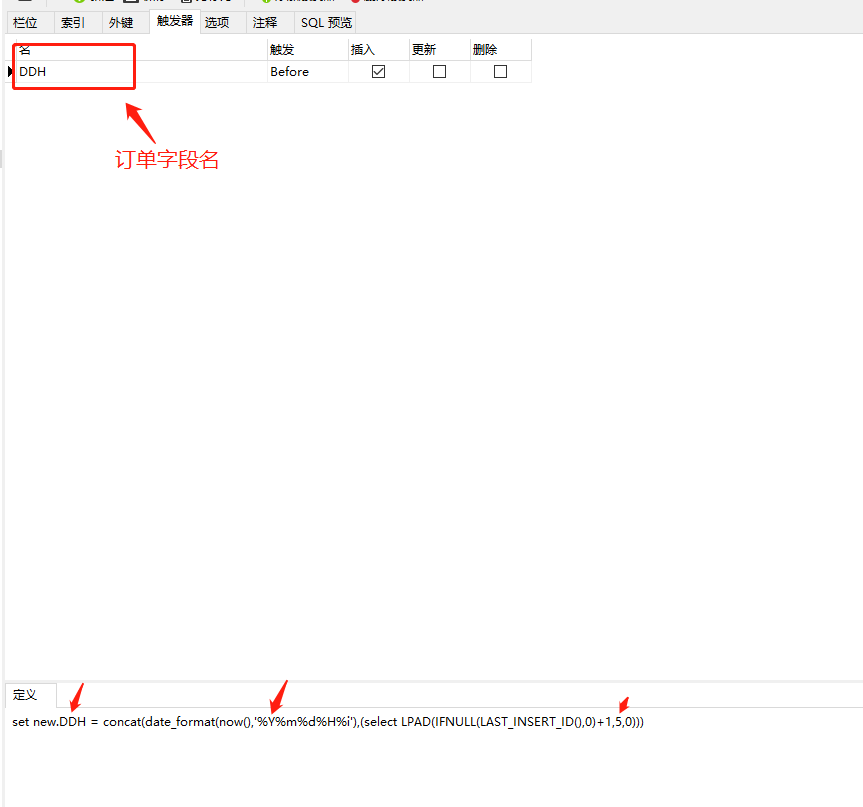Click the 删除 column header
Screen dimensions: 863x807
coord(501,50)
